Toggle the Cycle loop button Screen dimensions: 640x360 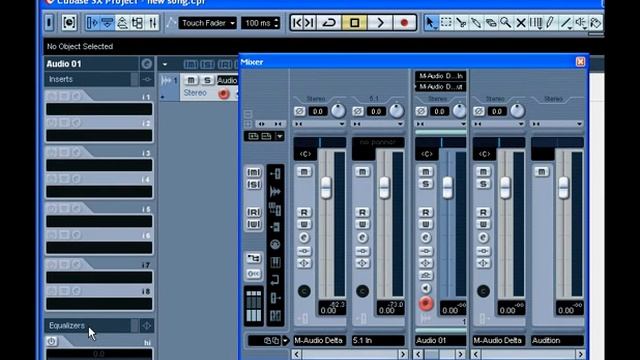[329, 23]
